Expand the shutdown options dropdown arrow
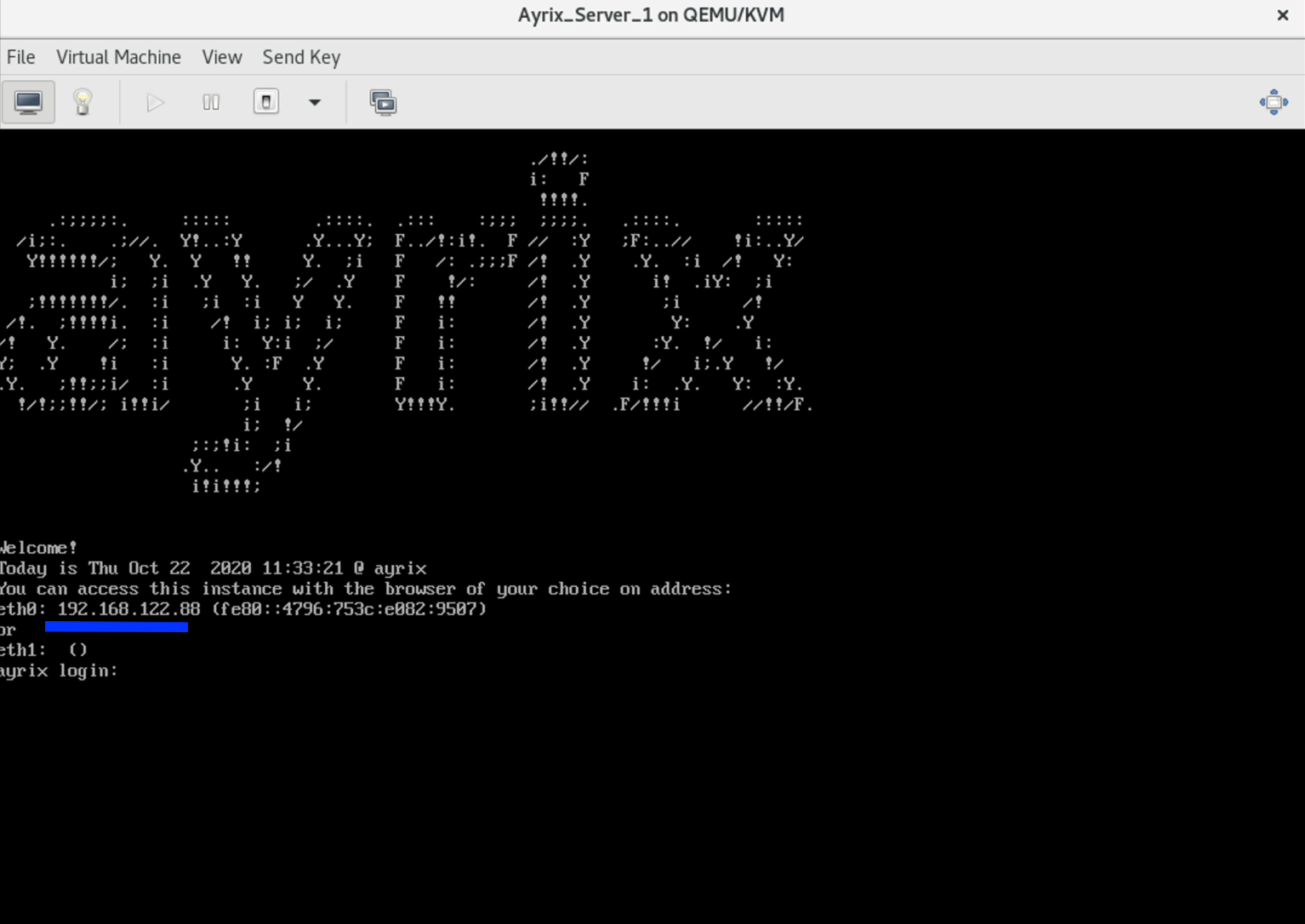Viewport: 1305px width, 924px height. click(315, 102)
